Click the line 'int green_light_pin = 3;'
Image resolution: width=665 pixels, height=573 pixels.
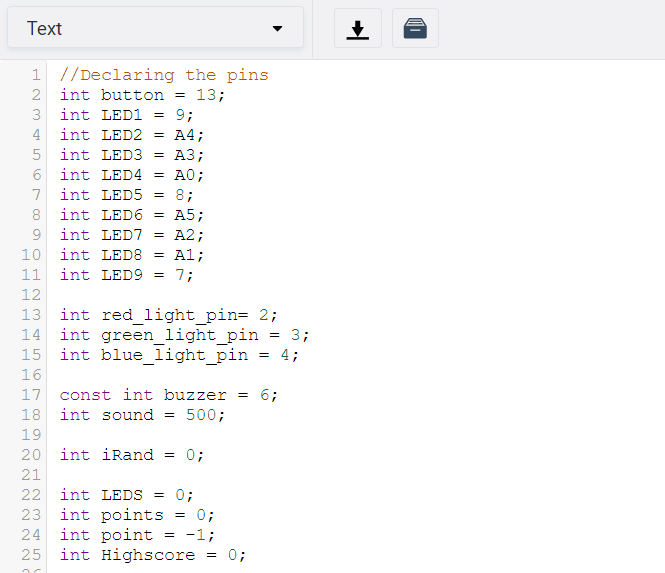click(184, 335)
